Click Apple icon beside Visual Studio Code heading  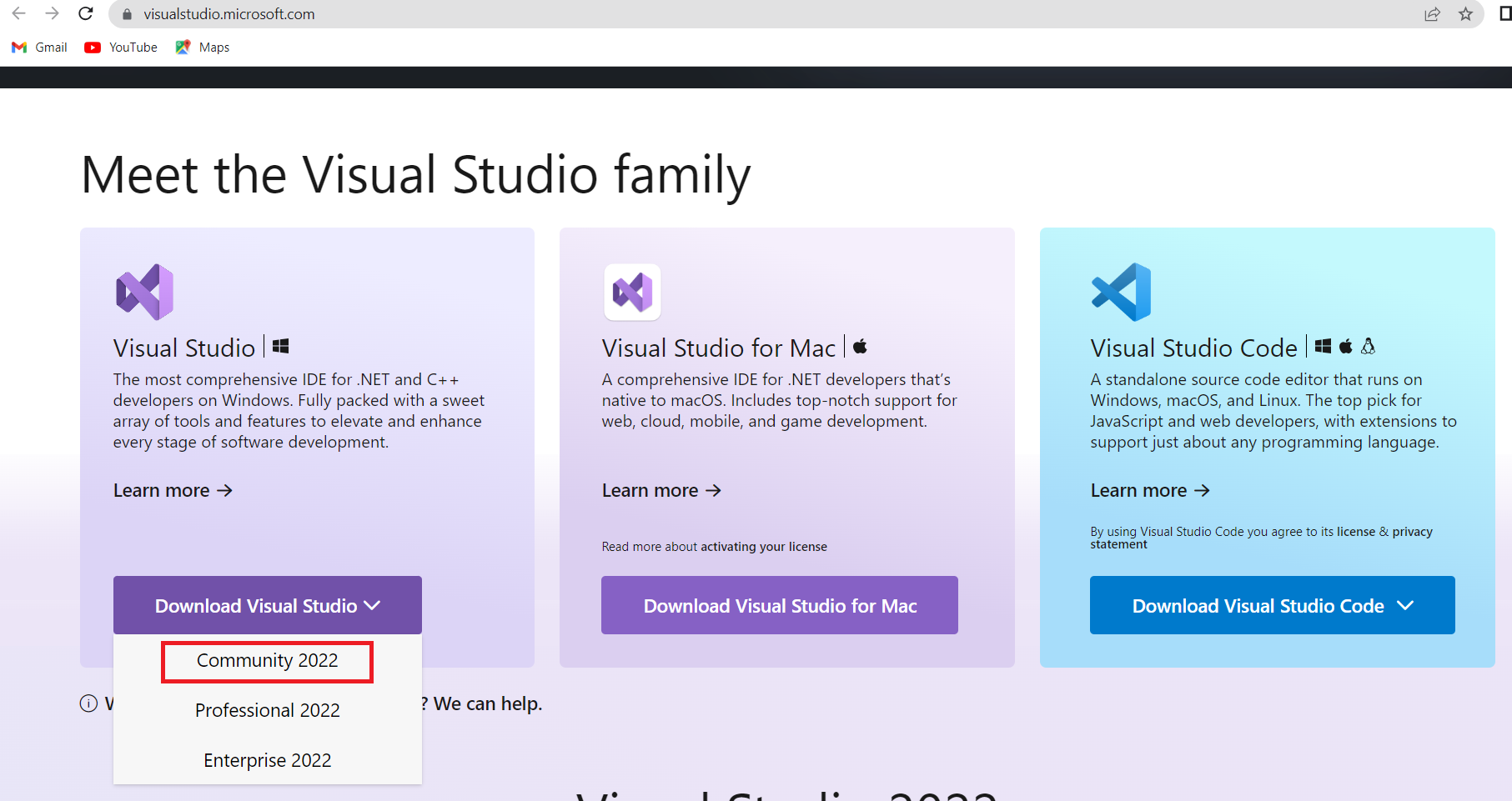click(x=1345, y=346)
